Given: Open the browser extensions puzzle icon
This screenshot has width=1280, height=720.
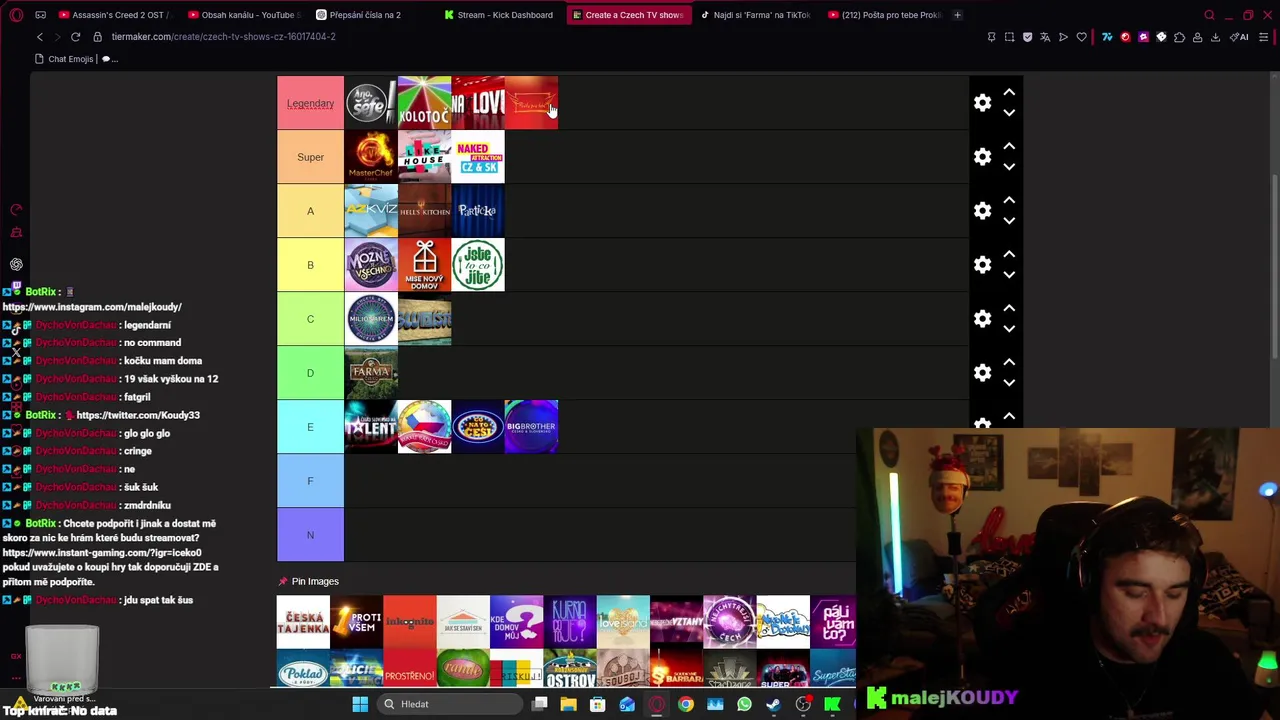Looking at the screenshot, I should (1179, 37).
